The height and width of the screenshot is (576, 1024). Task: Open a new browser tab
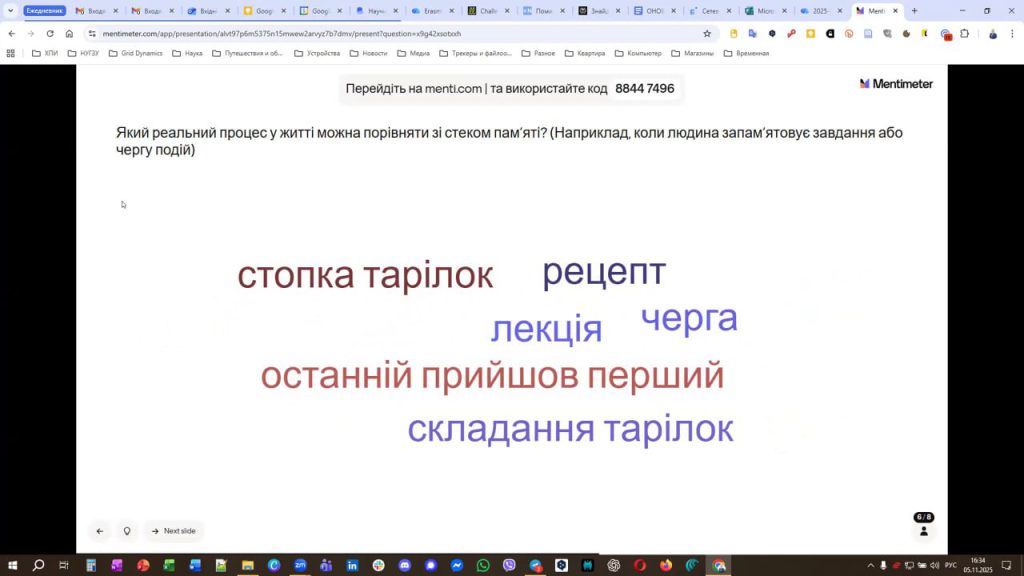[914, 10]
